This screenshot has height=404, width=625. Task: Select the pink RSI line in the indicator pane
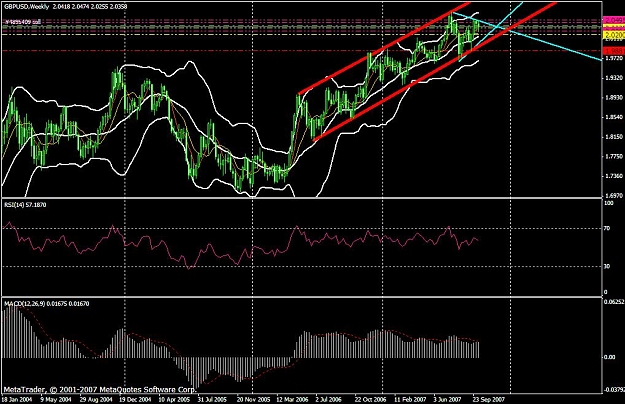point(239,247)
